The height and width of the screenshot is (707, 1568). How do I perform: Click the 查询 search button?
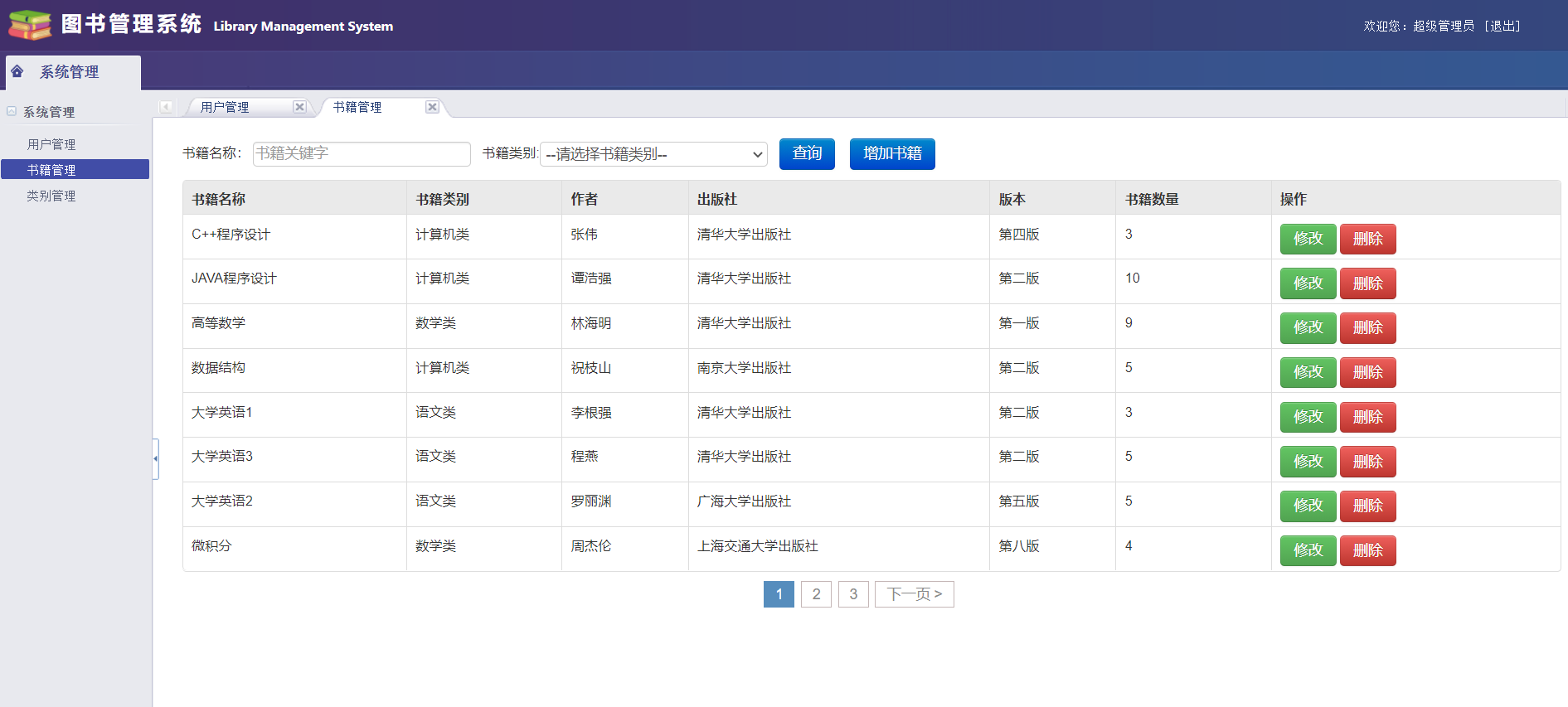pos(807,154)
